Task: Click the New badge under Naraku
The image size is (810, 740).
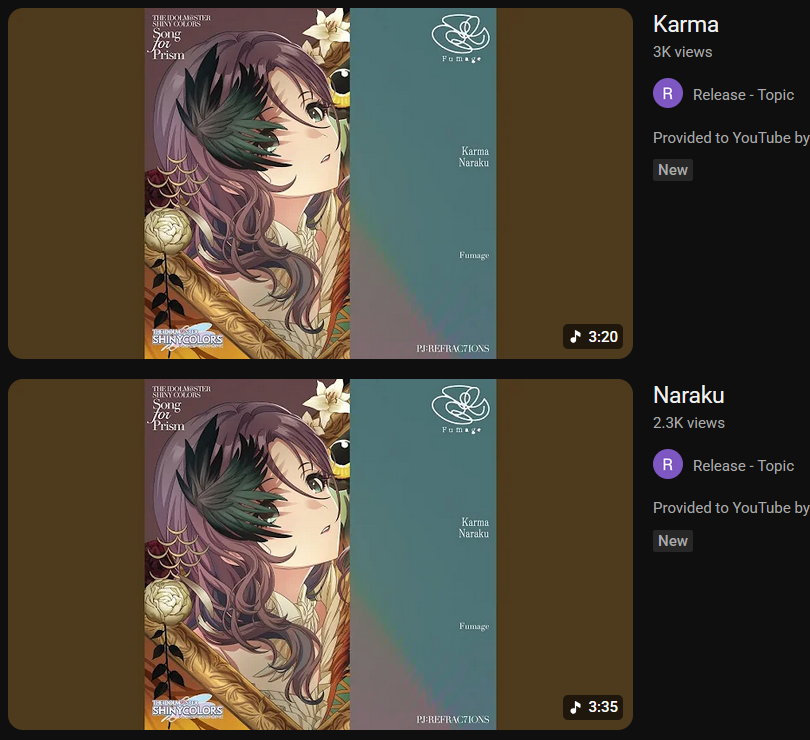Action: coord(673,541)
